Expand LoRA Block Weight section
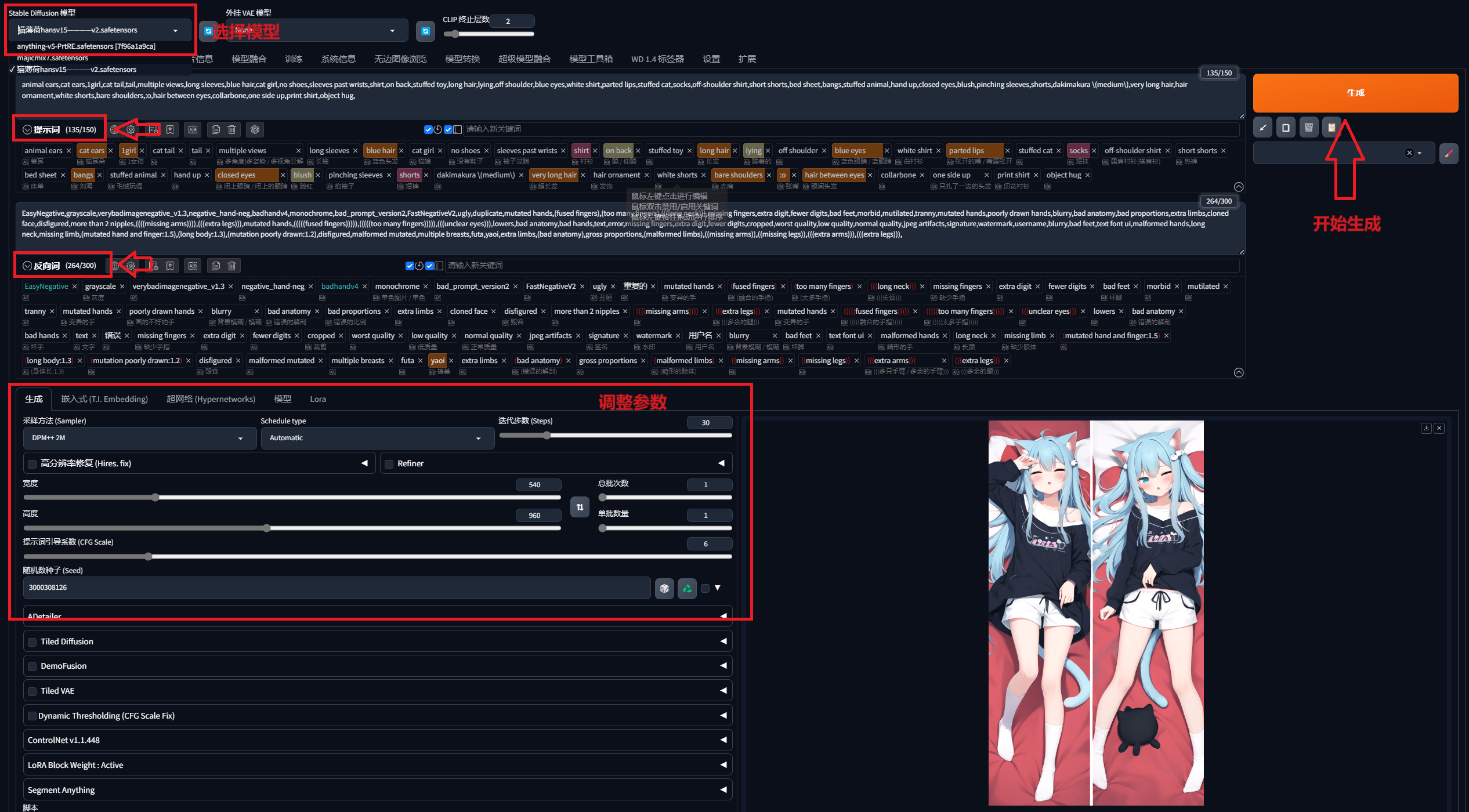The image size is (1469, 812). [x=377, y=765]
